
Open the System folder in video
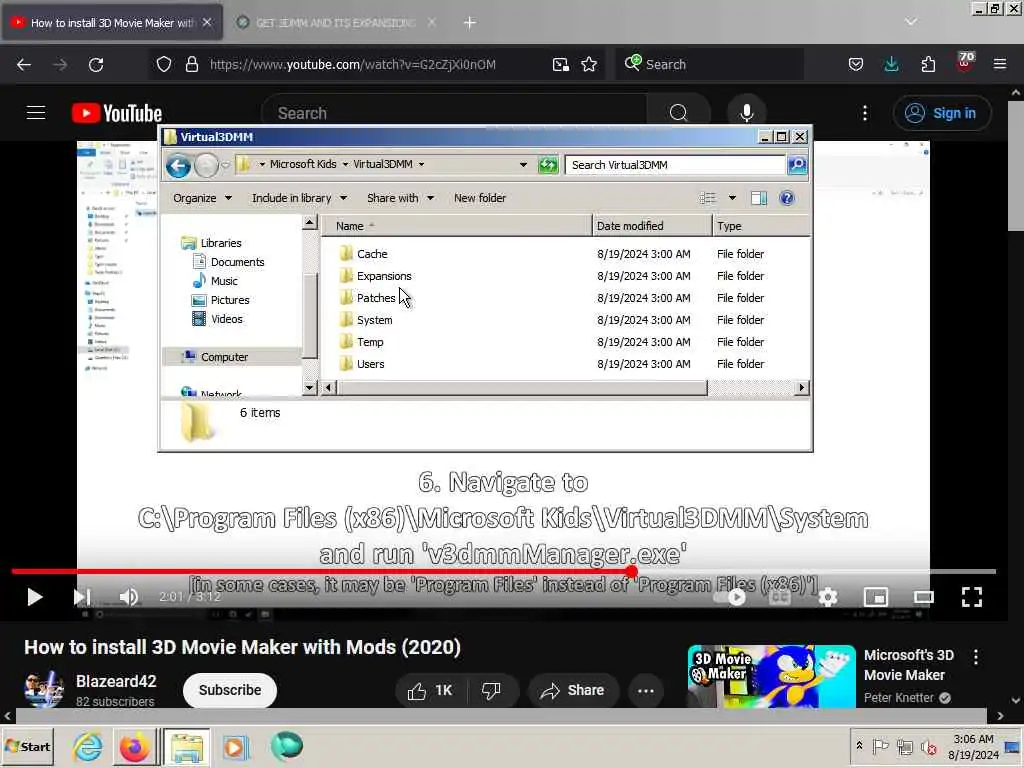pos(374,320)
